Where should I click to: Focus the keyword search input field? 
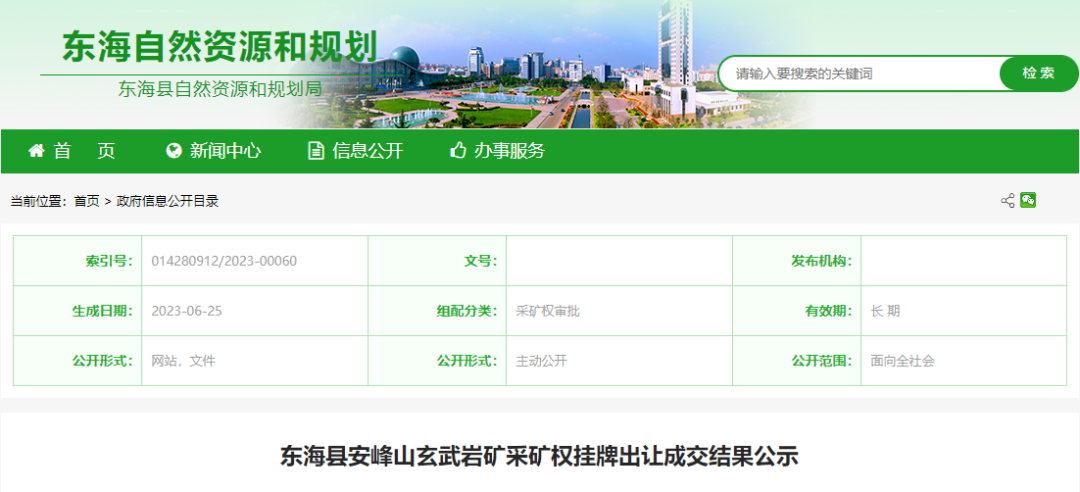(860, 73)
